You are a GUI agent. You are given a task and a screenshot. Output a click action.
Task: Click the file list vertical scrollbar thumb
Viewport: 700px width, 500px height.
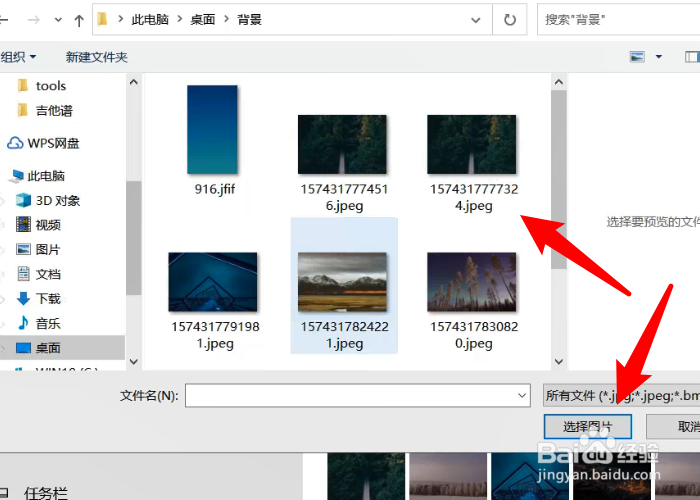click(x=558, y=179)
